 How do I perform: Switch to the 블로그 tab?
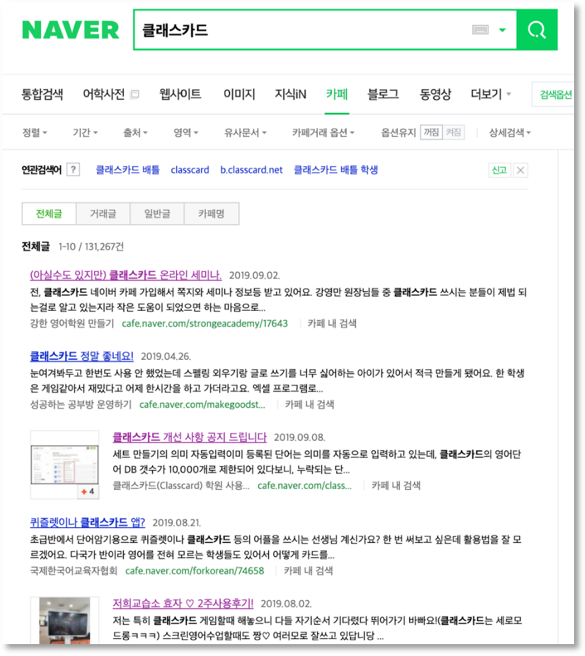click(383, 94)
